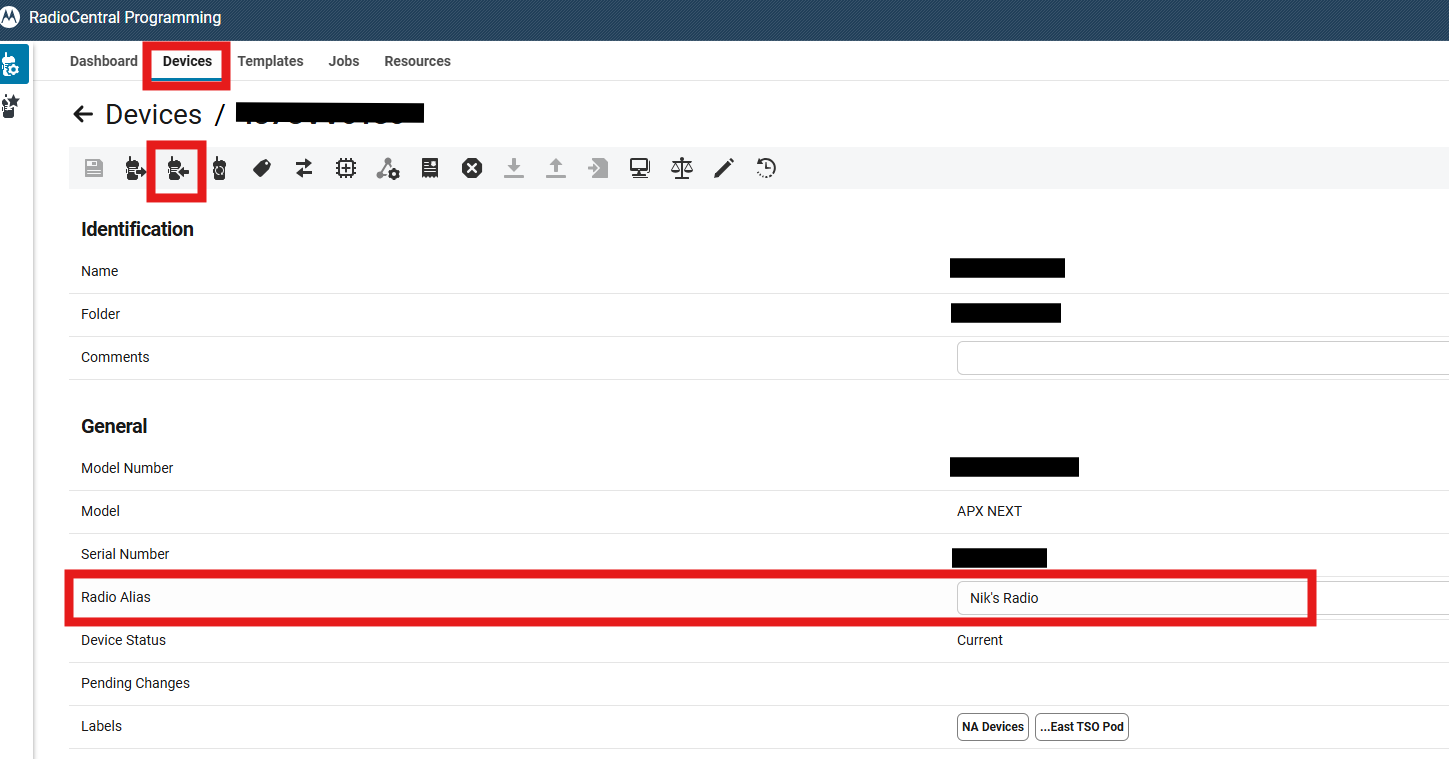Click the East TSO Pod label chip
Screen dimensions: 1449x759
click(x=1082, y=727)
